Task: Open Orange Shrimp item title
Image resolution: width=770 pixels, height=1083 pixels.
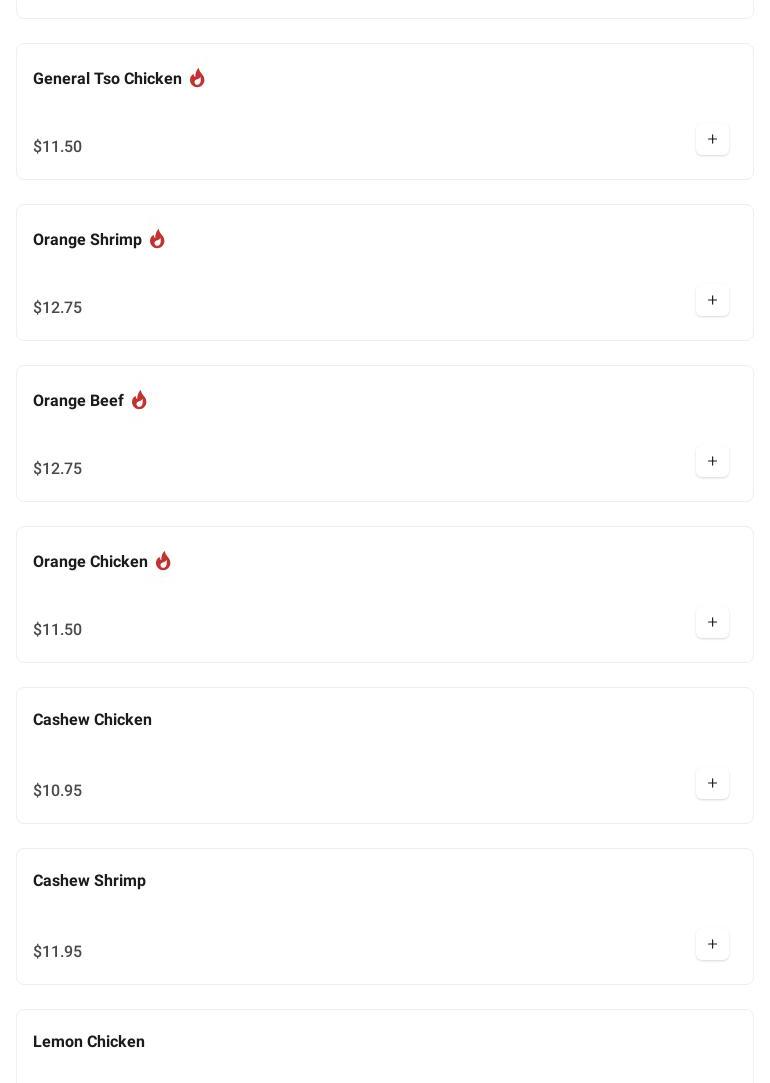Action: point(87,240)
